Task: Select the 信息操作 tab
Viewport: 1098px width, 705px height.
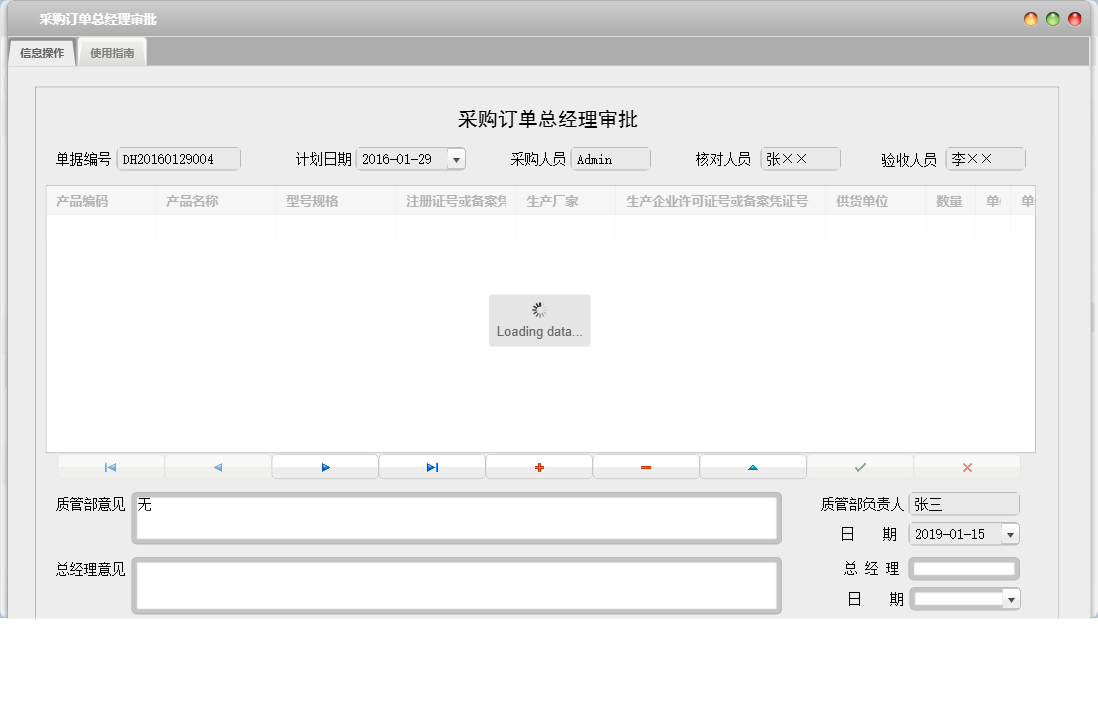Action: pos(40,50)
